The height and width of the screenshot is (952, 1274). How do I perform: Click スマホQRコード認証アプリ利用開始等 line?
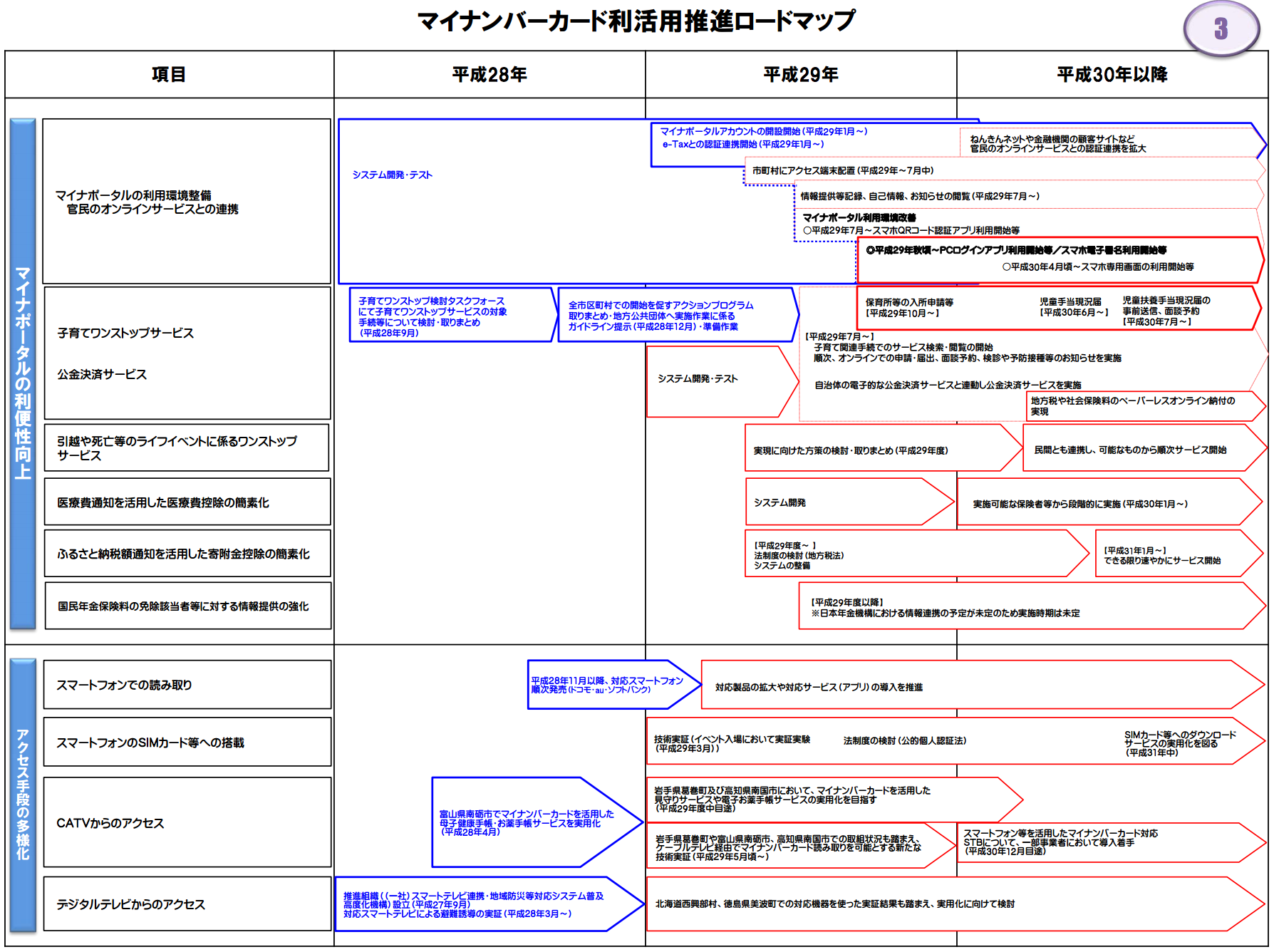point(911,230)
